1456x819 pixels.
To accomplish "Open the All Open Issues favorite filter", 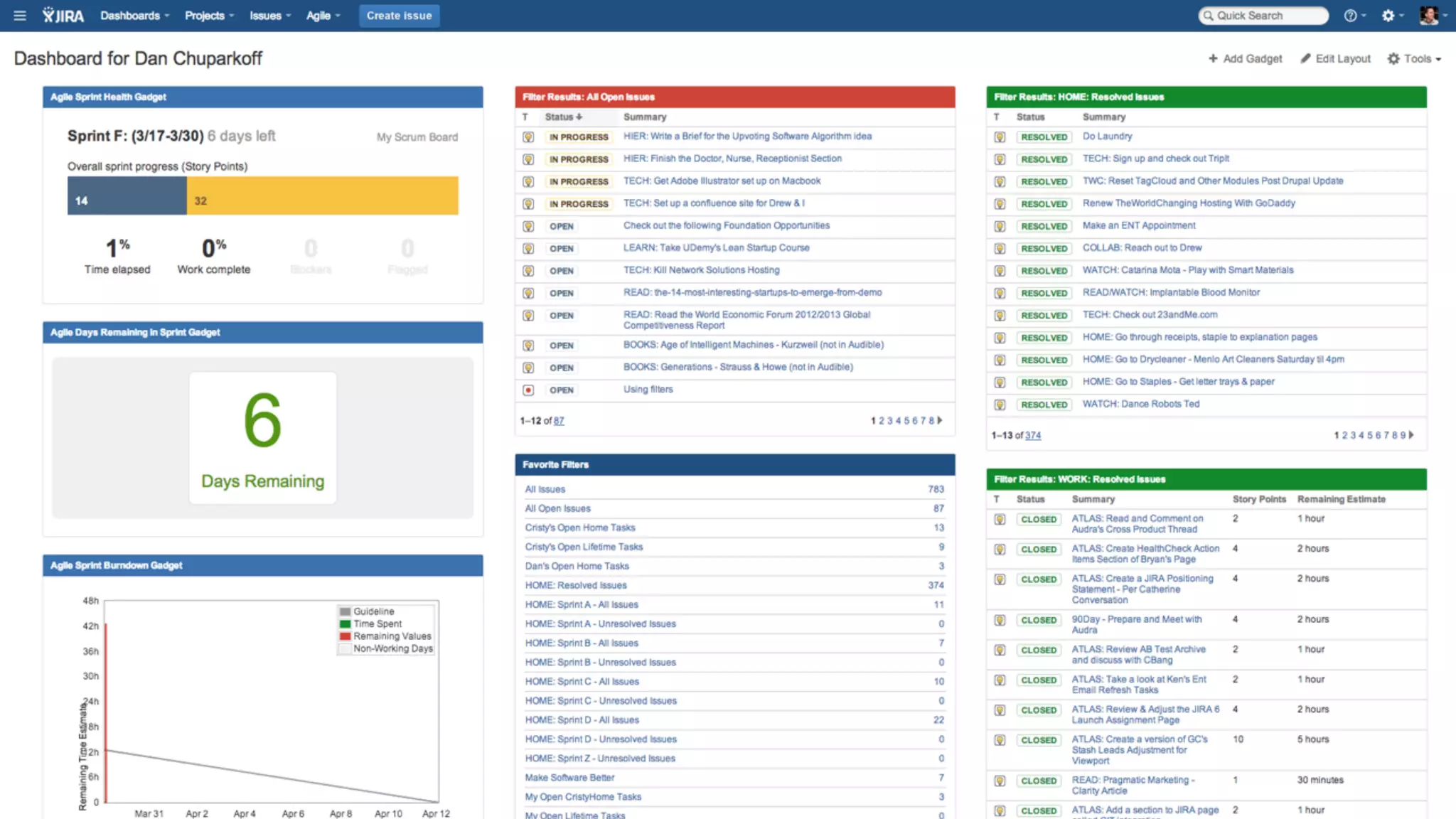I will (x=557, y=508).
